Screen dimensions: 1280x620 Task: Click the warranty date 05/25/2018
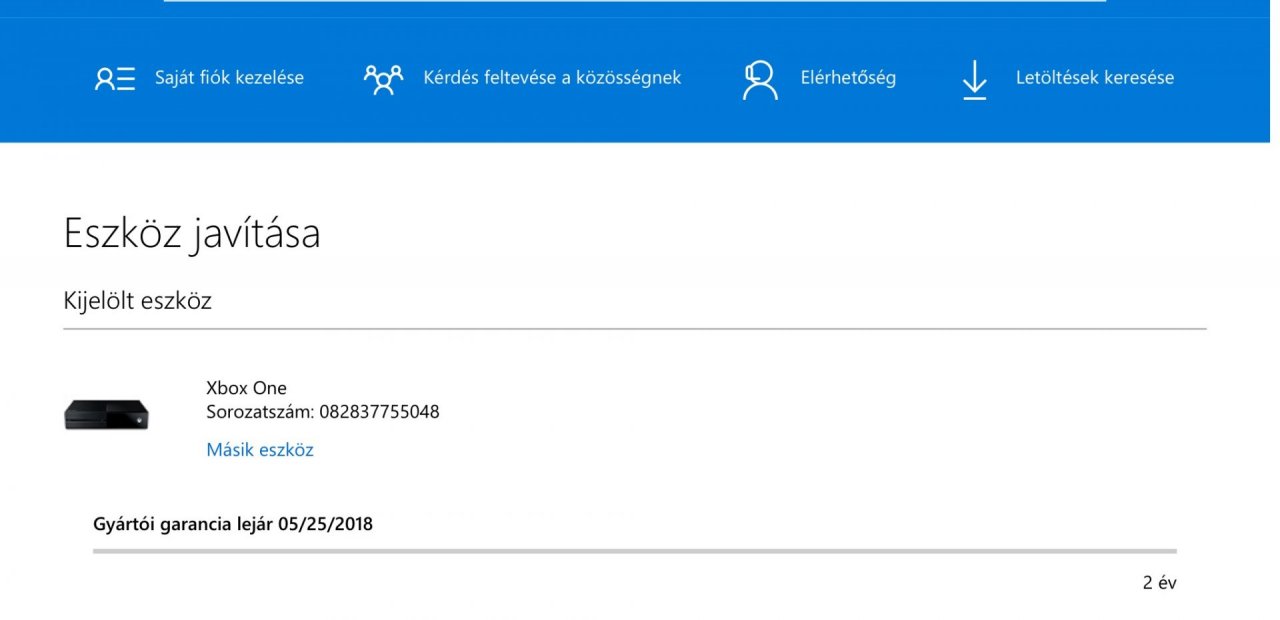[325, 524]
